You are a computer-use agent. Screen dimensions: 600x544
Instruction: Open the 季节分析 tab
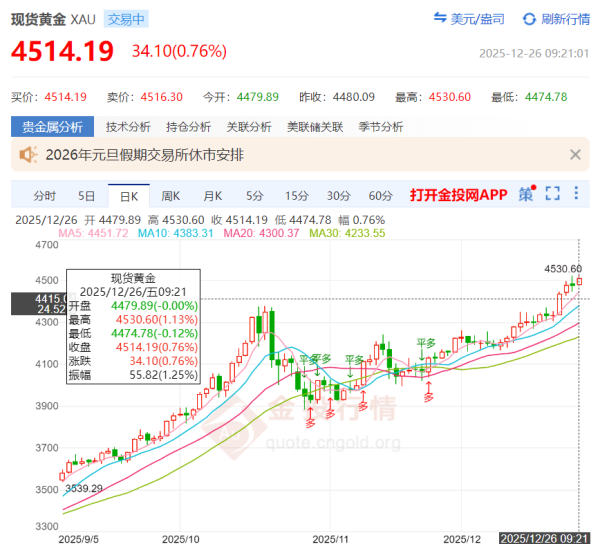pos(381,127)
